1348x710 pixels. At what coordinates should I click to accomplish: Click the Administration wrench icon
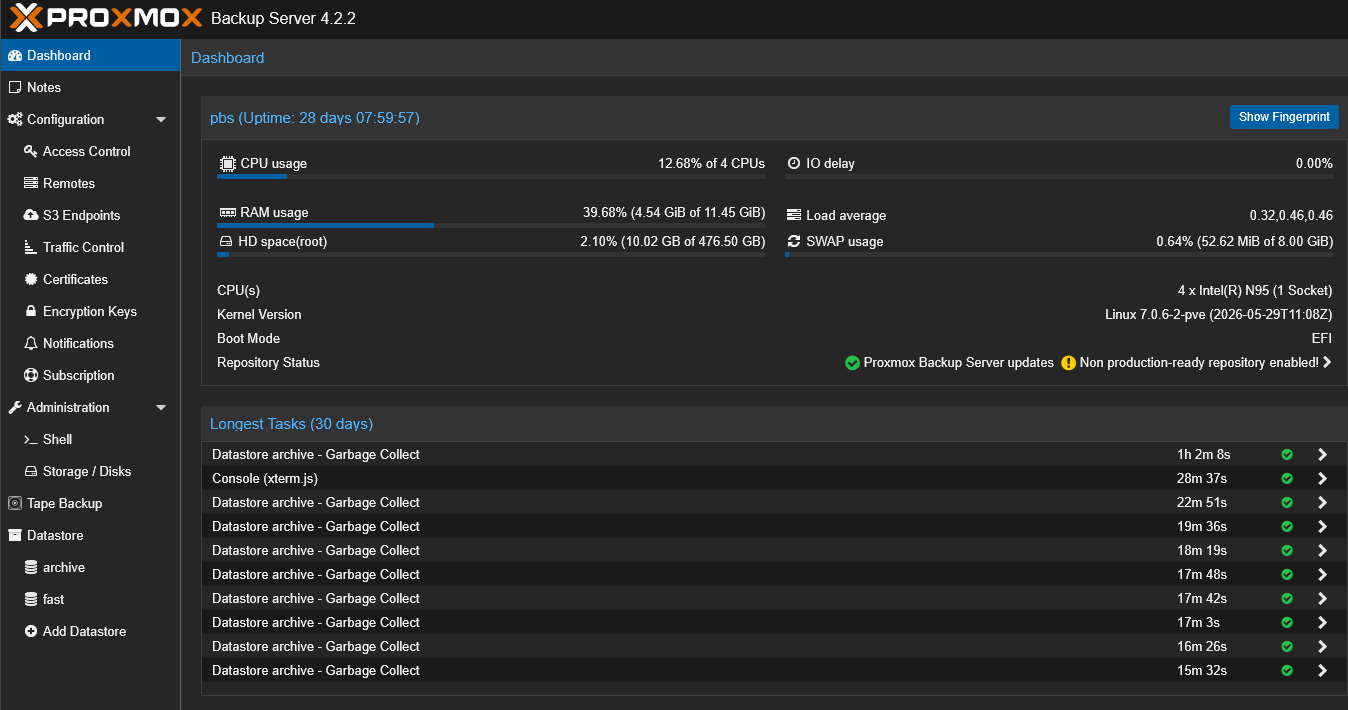(x=15, y=408)
